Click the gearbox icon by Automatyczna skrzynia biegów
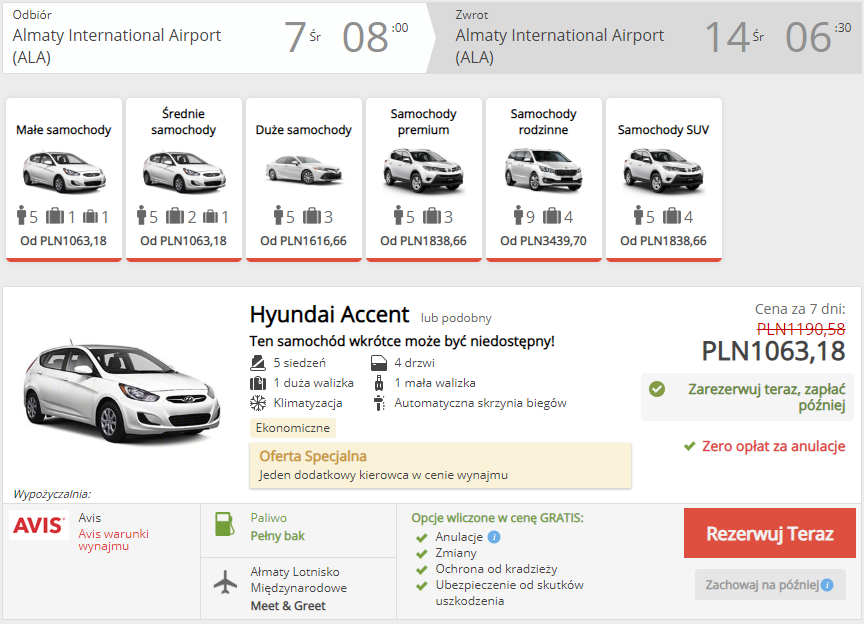Screen dimensions: 864x624 (x=379, y=404)
